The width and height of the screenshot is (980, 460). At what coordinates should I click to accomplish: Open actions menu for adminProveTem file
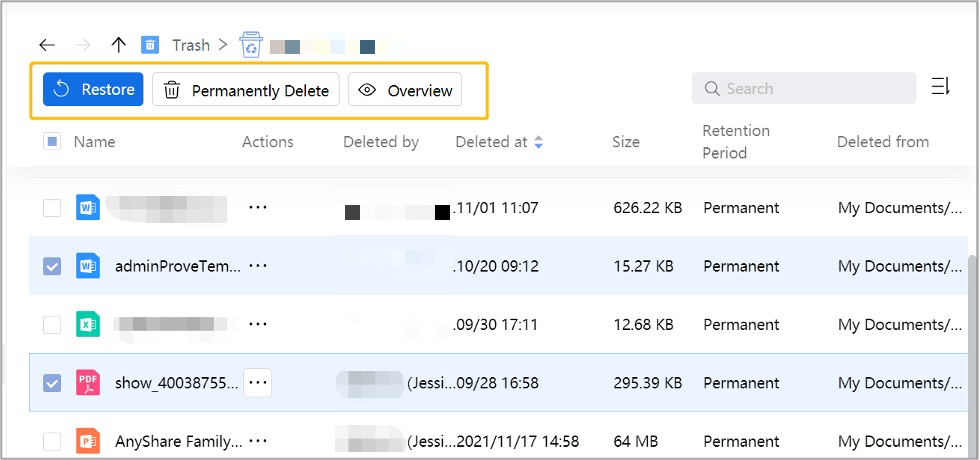tap(258, 266)
